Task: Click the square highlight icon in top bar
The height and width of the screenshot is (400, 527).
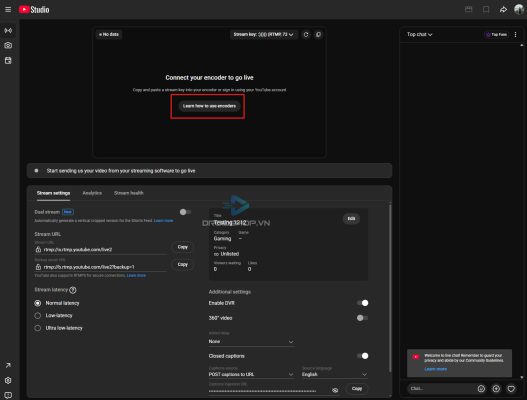Action: (x=486, y=9)
